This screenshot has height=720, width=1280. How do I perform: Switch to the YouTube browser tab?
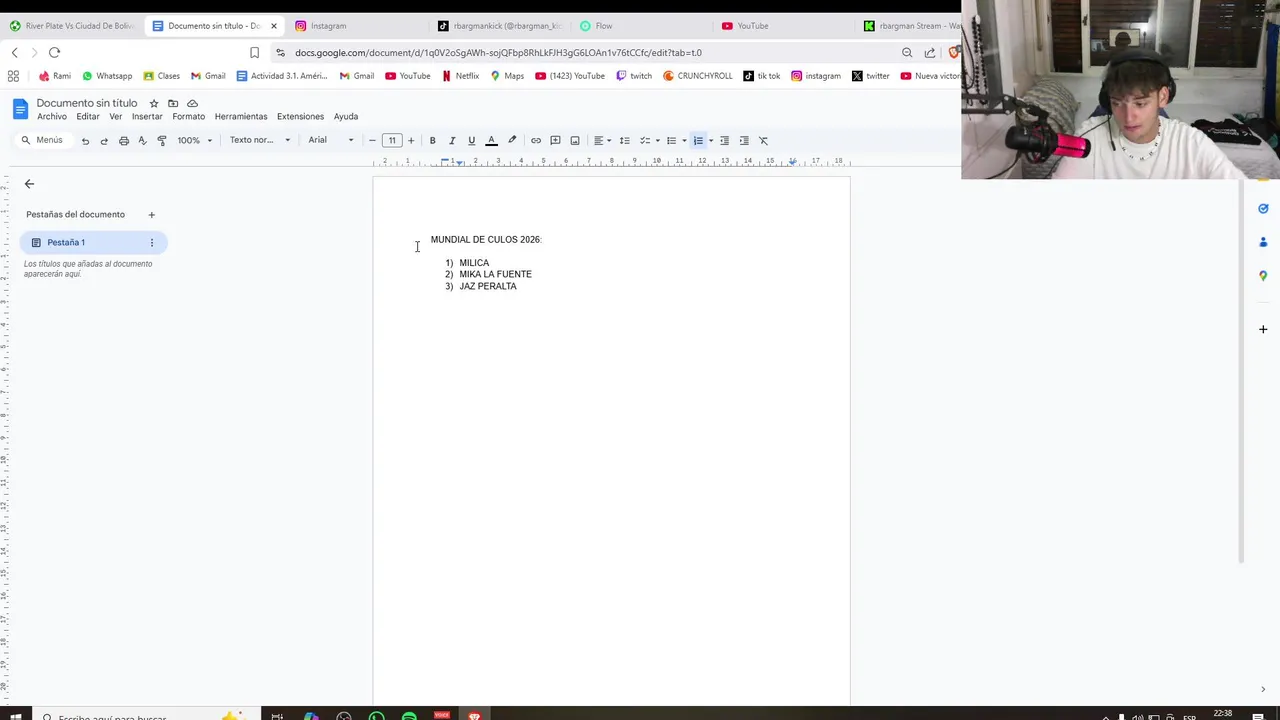click(785, 26)
